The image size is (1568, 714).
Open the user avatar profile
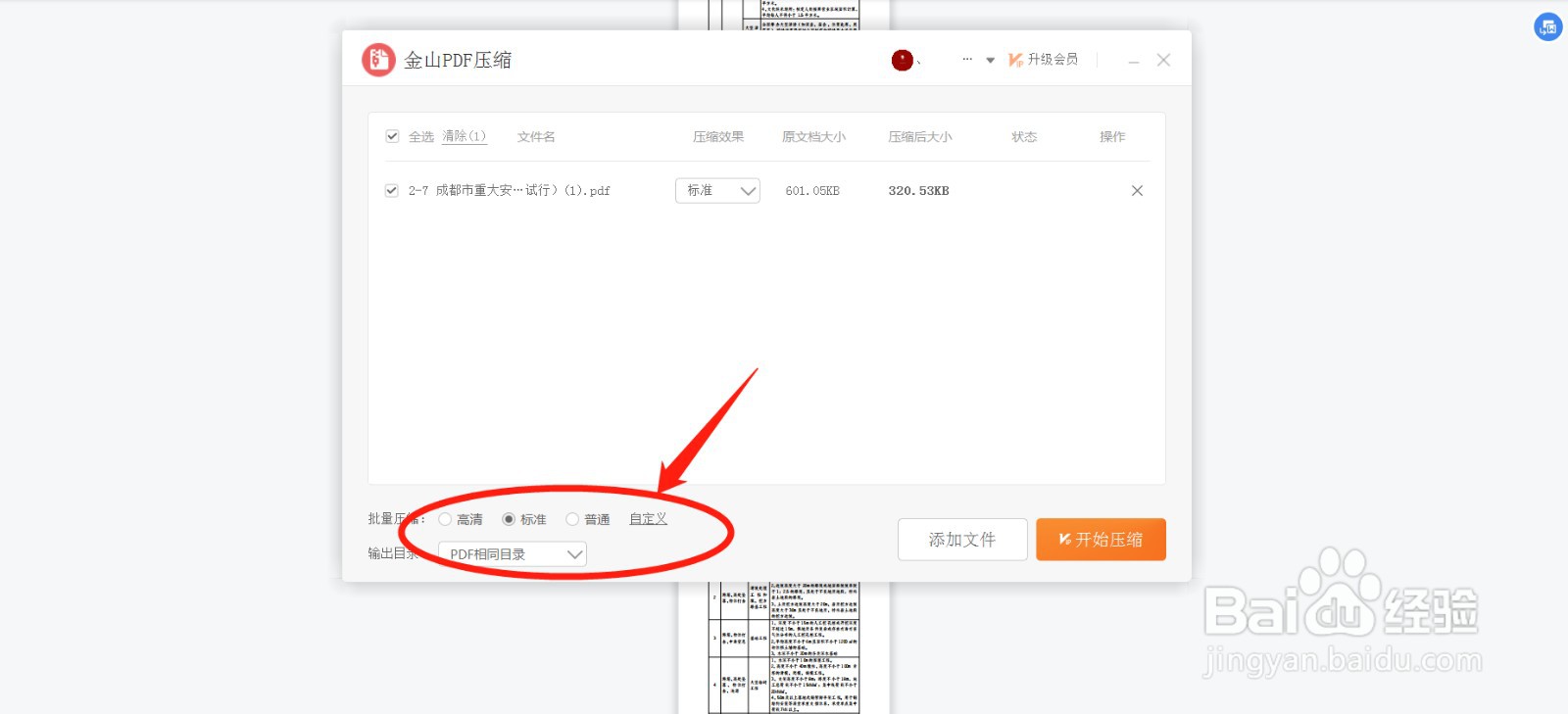click(903, 60)
